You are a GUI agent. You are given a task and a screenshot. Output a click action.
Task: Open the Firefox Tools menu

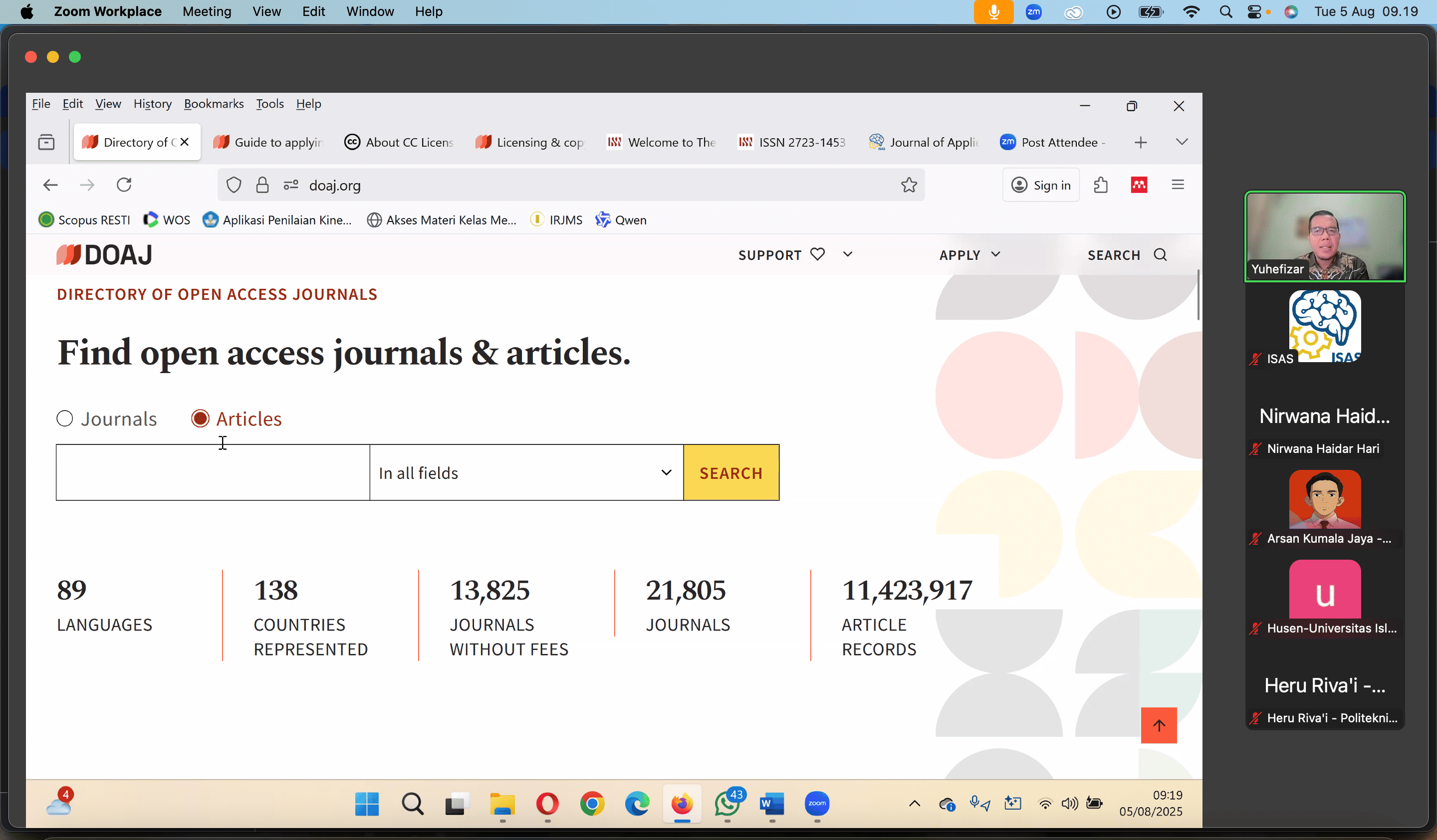pyautogui.click(x=270, y=104)
